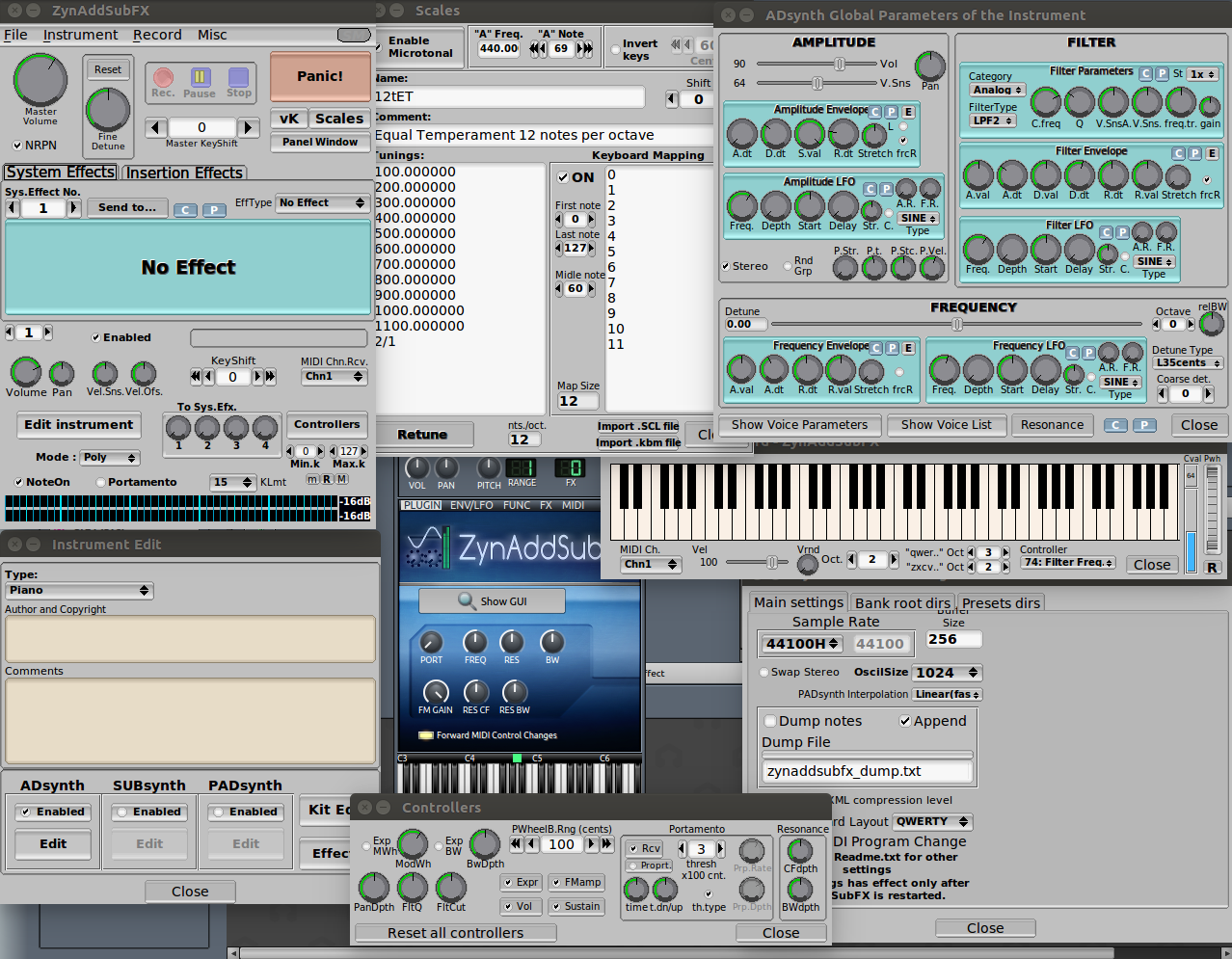This screenshot has width=1232, height=959.
Task: Click the plugin FREQ knob
Action: 475,642
